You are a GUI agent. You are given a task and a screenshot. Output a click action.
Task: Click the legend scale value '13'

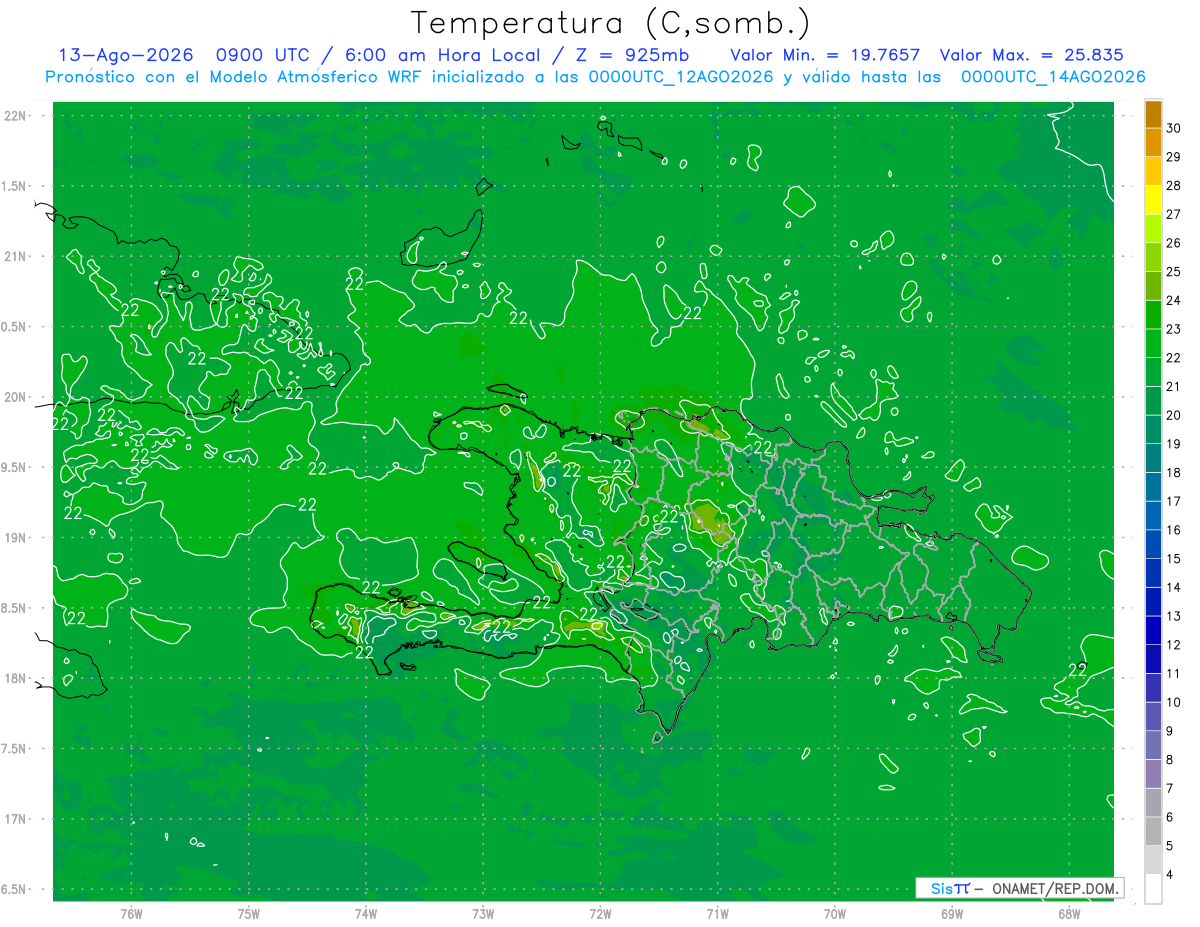click(x=1174, y=616)
